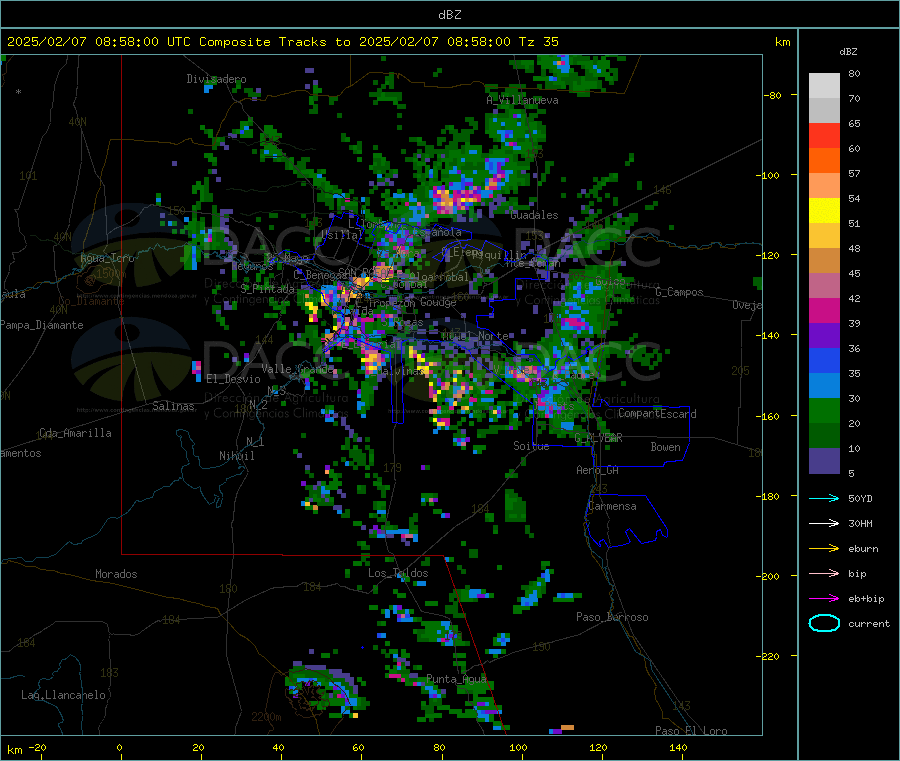This screenshot has width=900, height=761.
Task: Select the mauve band between 45 and 42
Action: [x=824, y=286]
